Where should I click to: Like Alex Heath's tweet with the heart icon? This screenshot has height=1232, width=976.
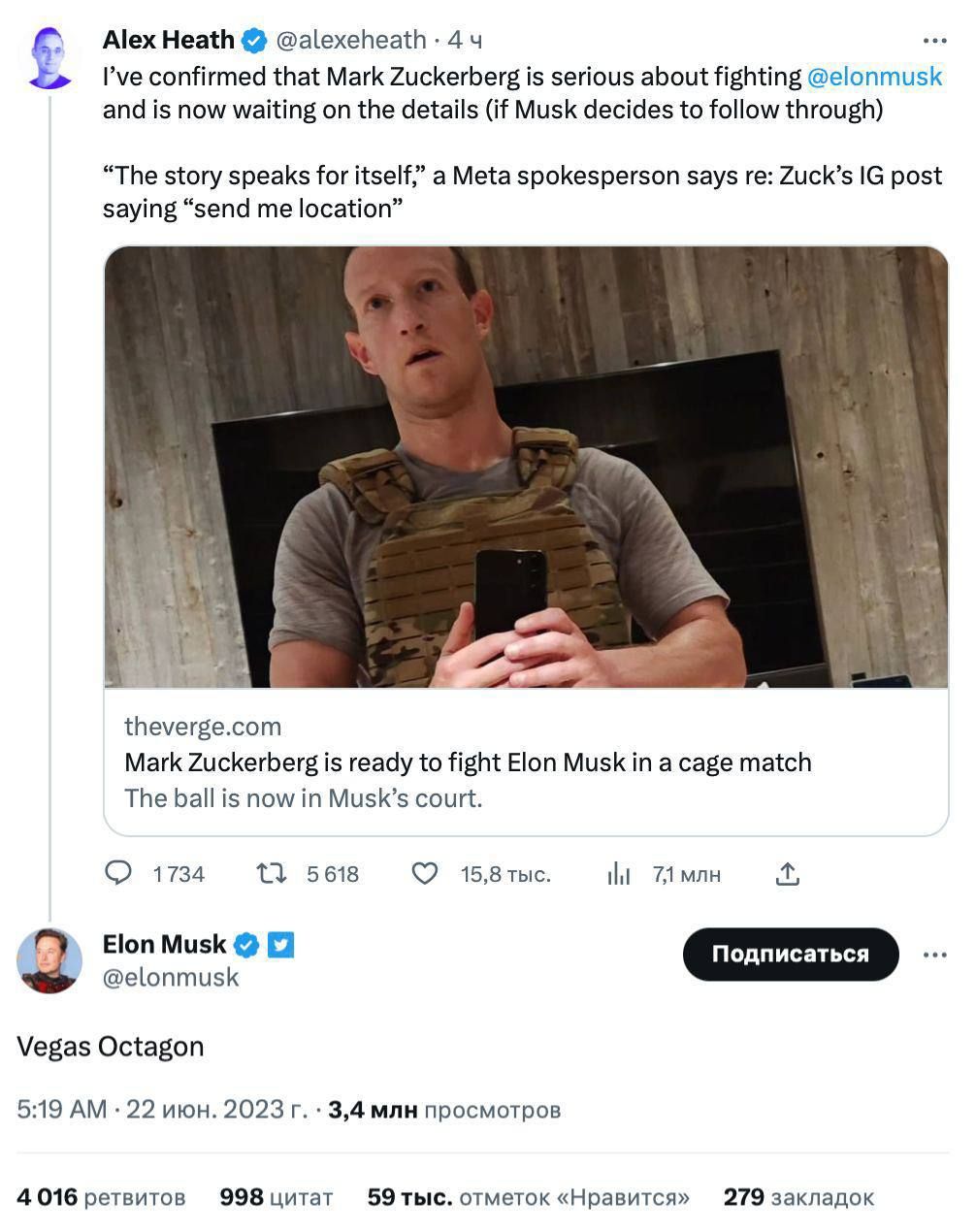pyautogui.click(x=425, y=874)
